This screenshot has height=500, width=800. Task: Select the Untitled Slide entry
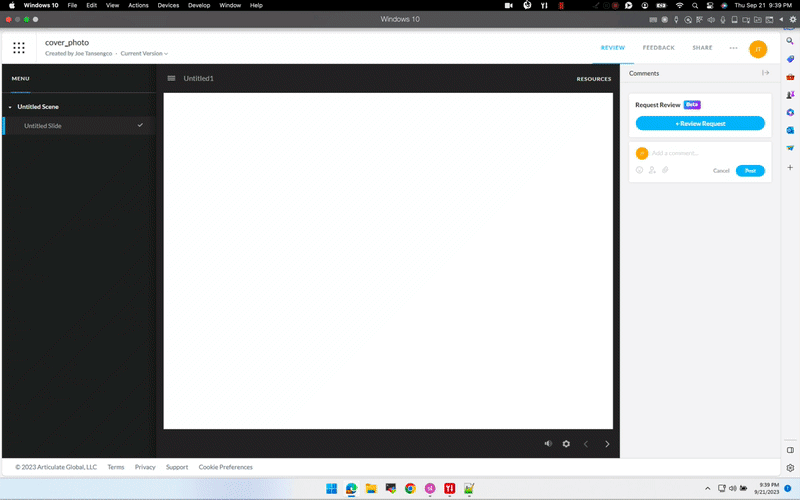[79, 126]
